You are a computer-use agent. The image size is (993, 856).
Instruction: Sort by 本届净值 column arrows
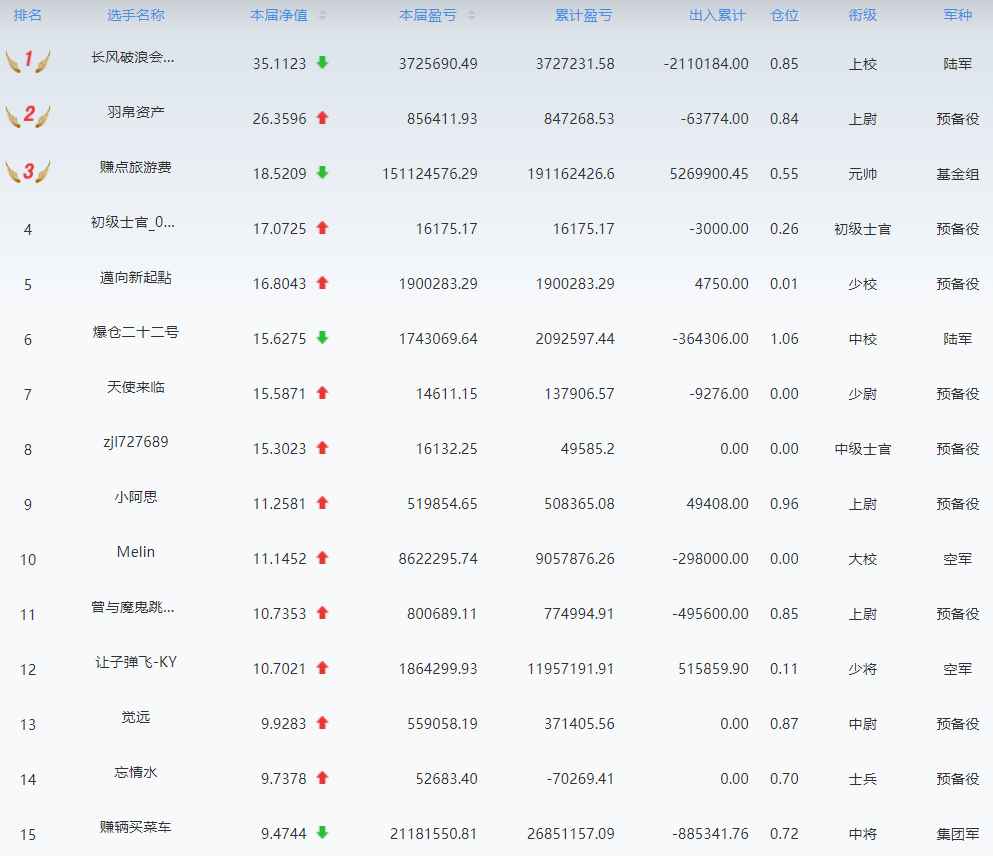(322, 16)
